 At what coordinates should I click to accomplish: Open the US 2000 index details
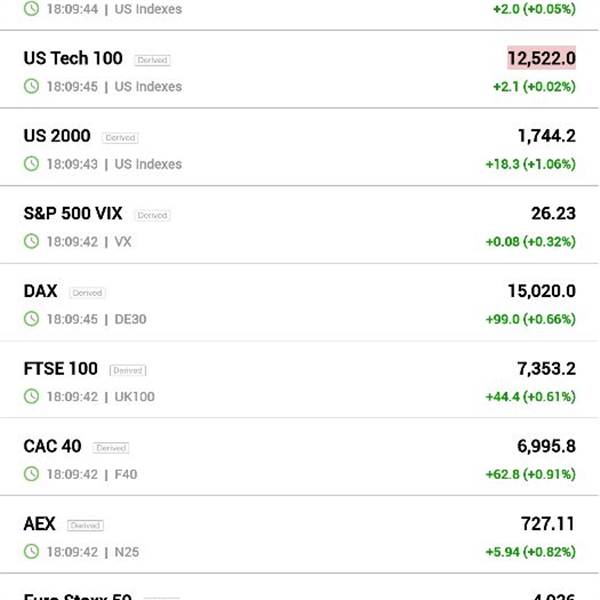300,147
